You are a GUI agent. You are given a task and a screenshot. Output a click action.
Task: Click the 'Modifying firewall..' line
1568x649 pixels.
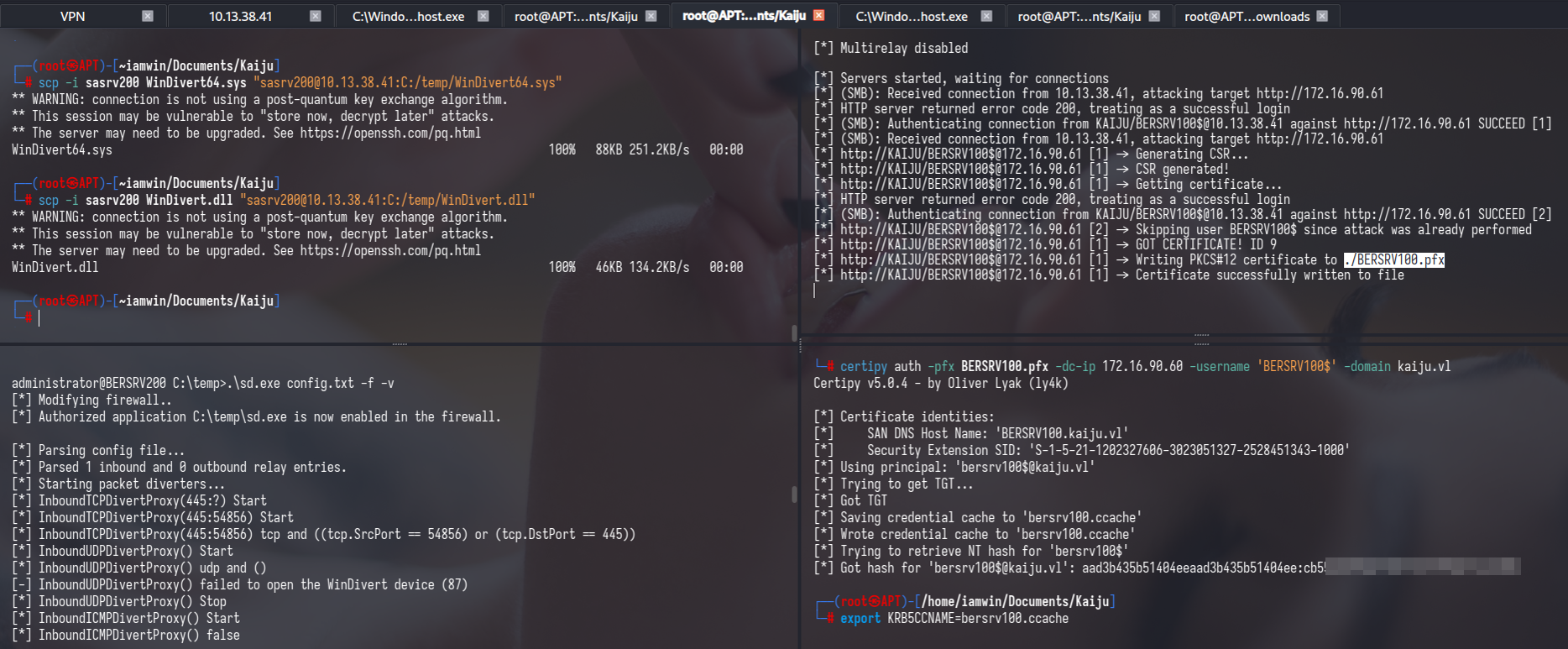(x=91, y=400)
